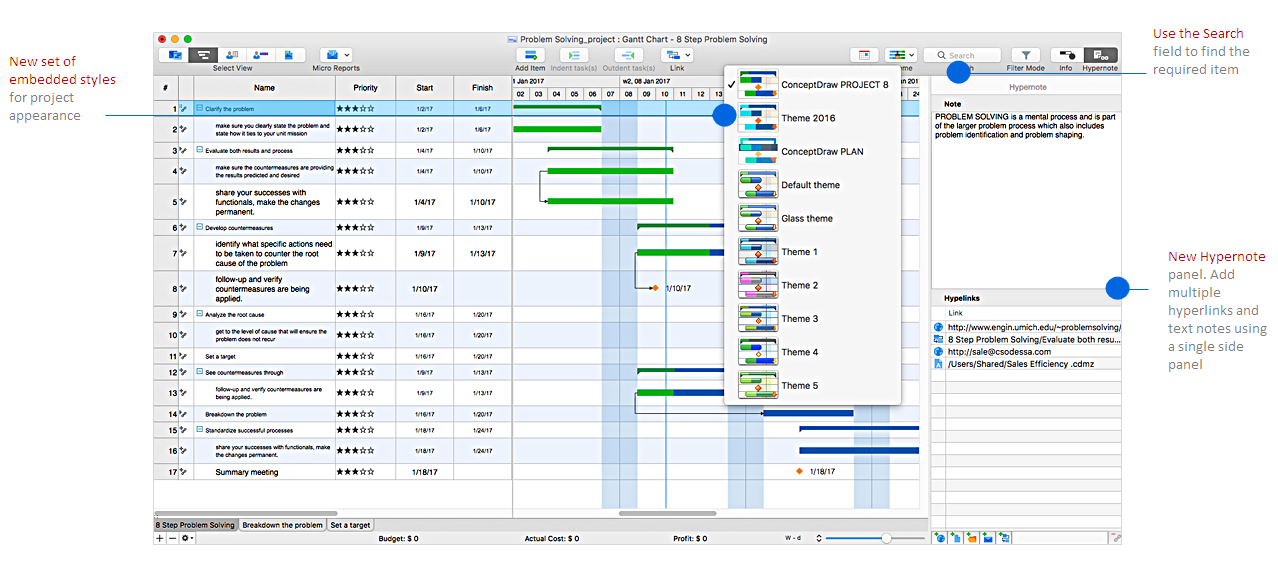Open the Sales Efficiency .cdmz file link
Viewport: 1278px width, 579px height.
(x=1020, y=364)
